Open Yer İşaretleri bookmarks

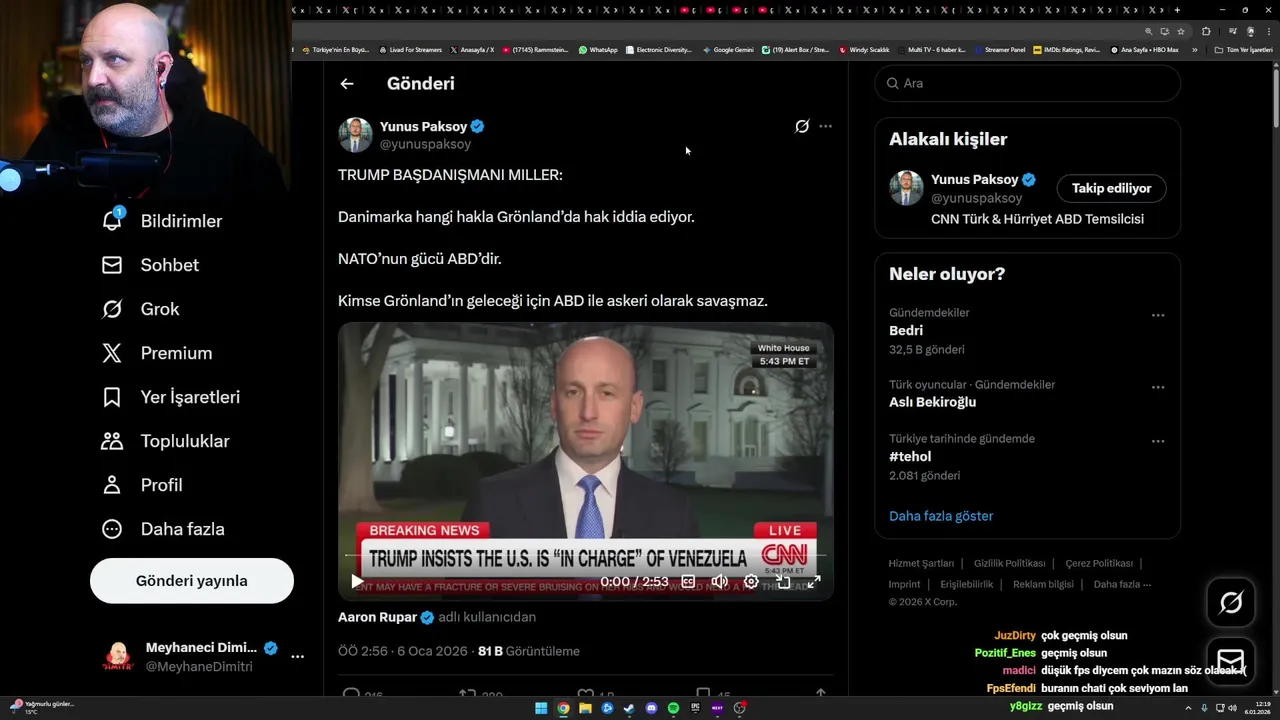click(171, 397)
